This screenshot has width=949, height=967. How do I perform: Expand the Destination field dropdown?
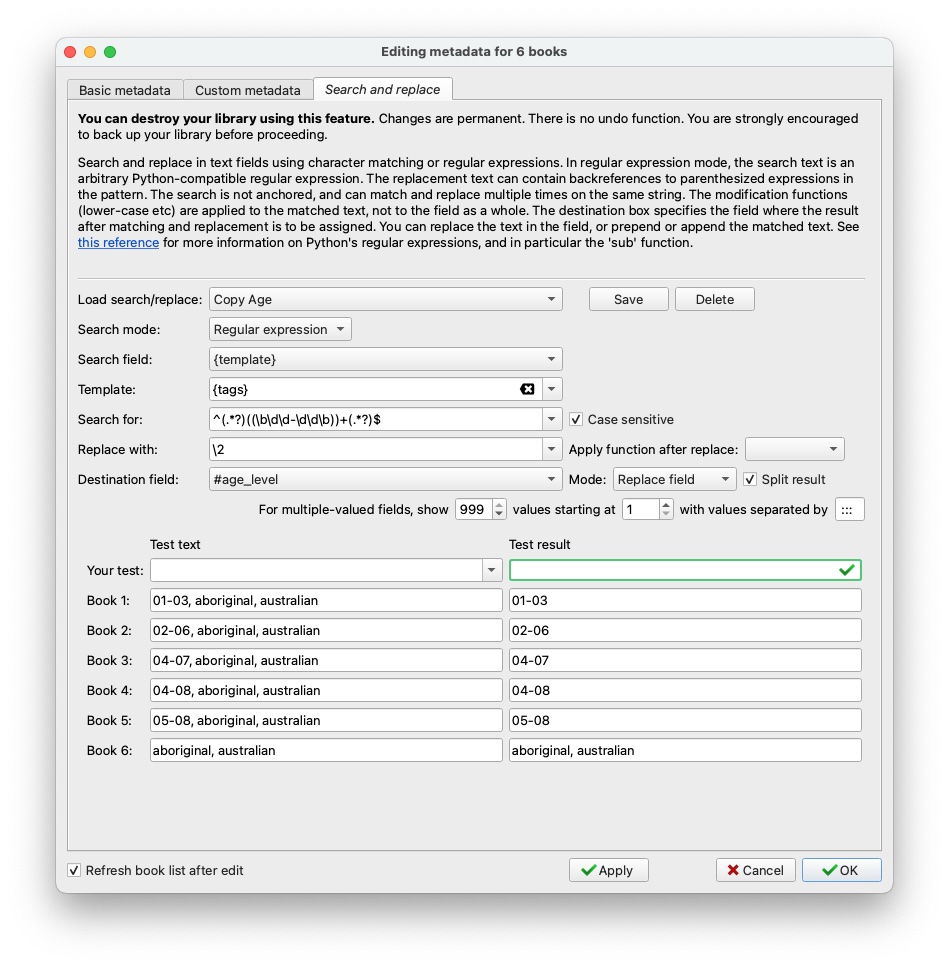[x=385, y=479]
